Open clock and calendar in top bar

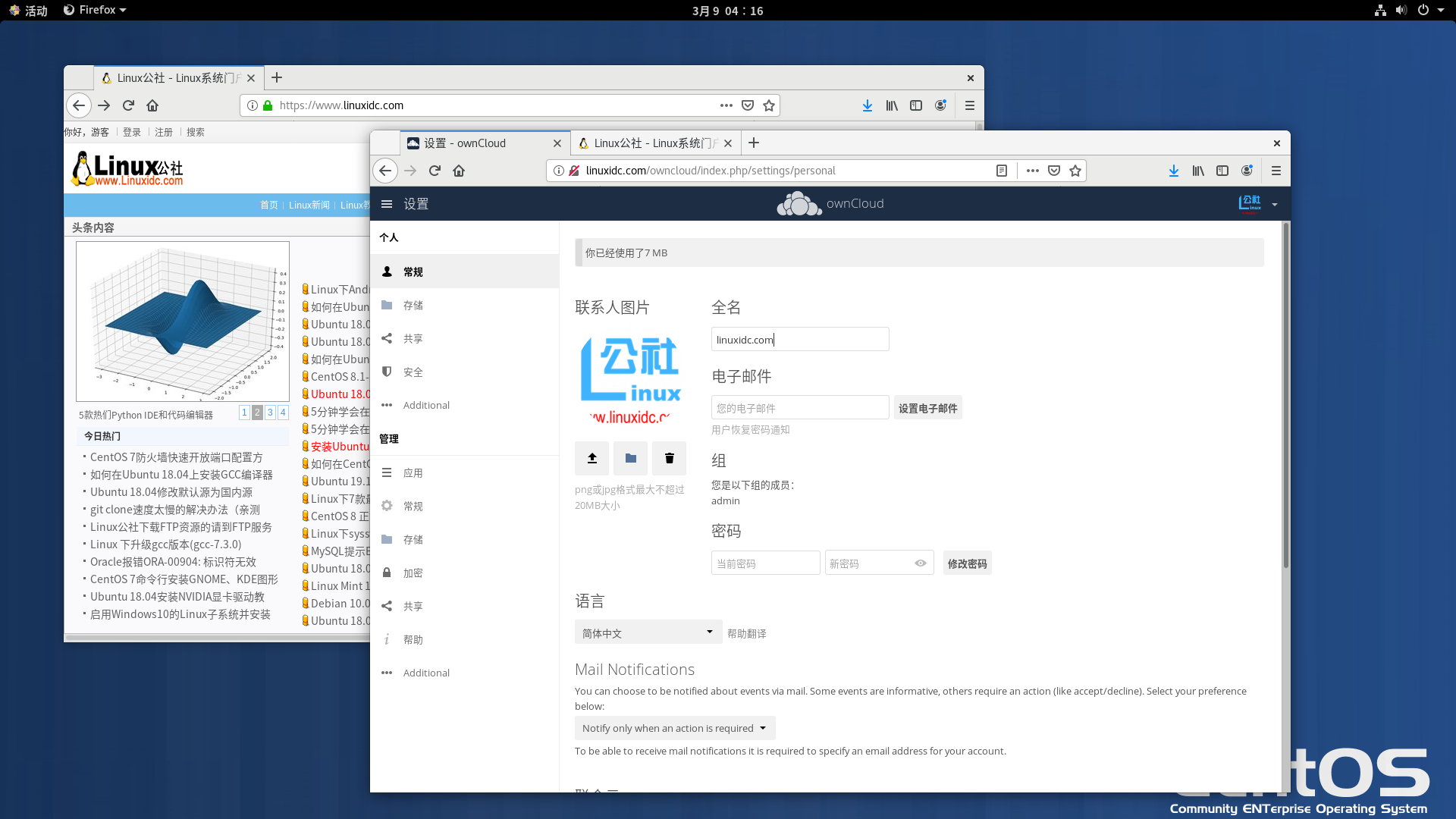click(727, 10)
